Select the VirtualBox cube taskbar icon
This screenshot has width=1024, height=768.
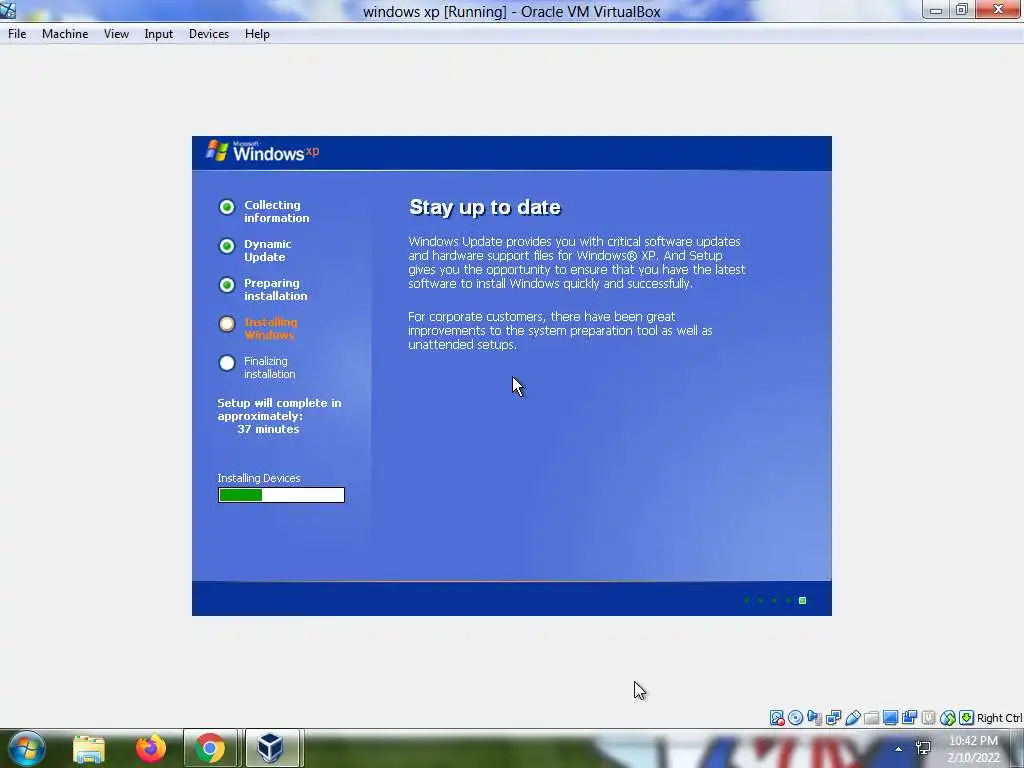[x=270, y=748]
